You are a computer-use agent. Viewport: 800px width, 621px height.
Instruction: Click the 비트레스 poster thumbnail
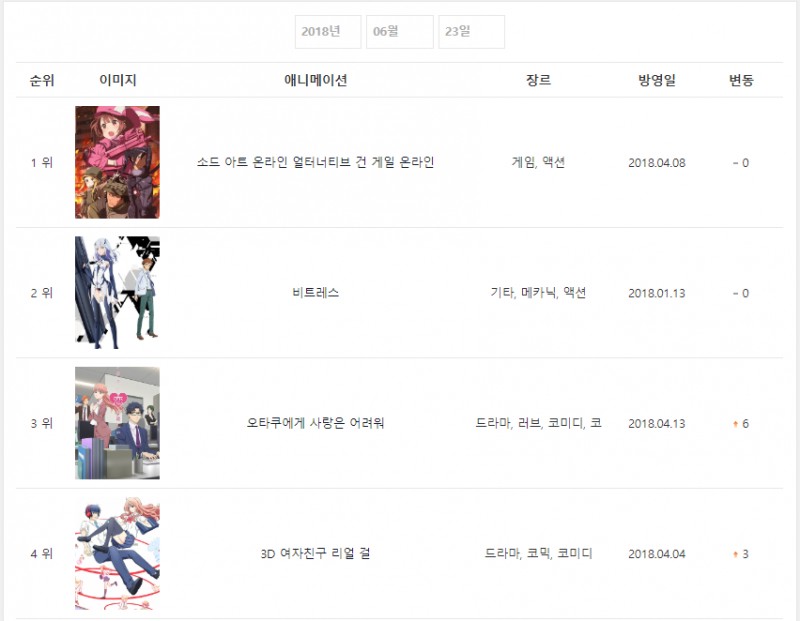pyautogui.click(x=117, y=292)
